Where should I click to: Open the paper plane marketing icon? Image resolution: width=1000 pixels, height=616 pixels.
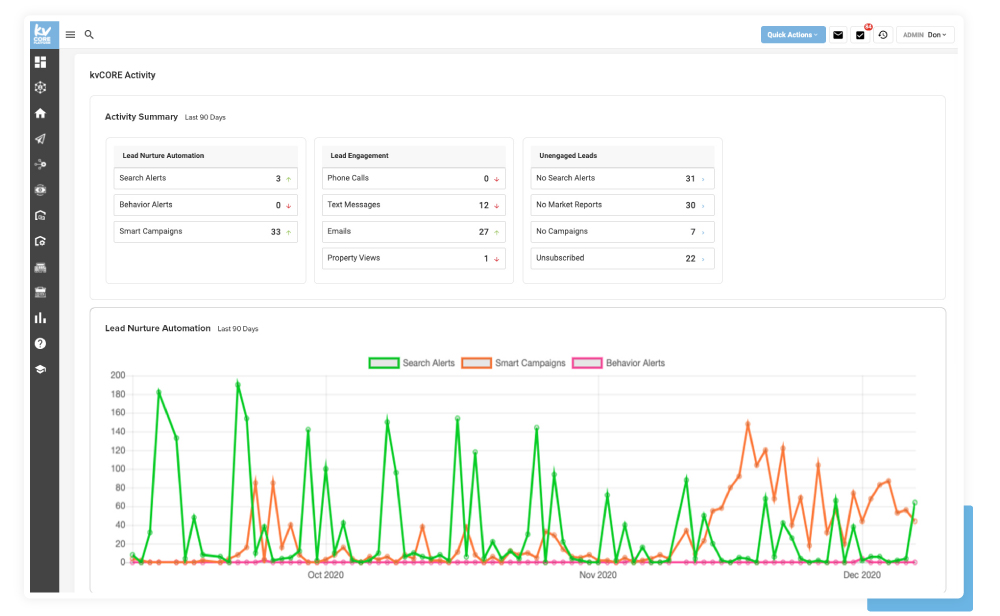[x=40, y=138]
